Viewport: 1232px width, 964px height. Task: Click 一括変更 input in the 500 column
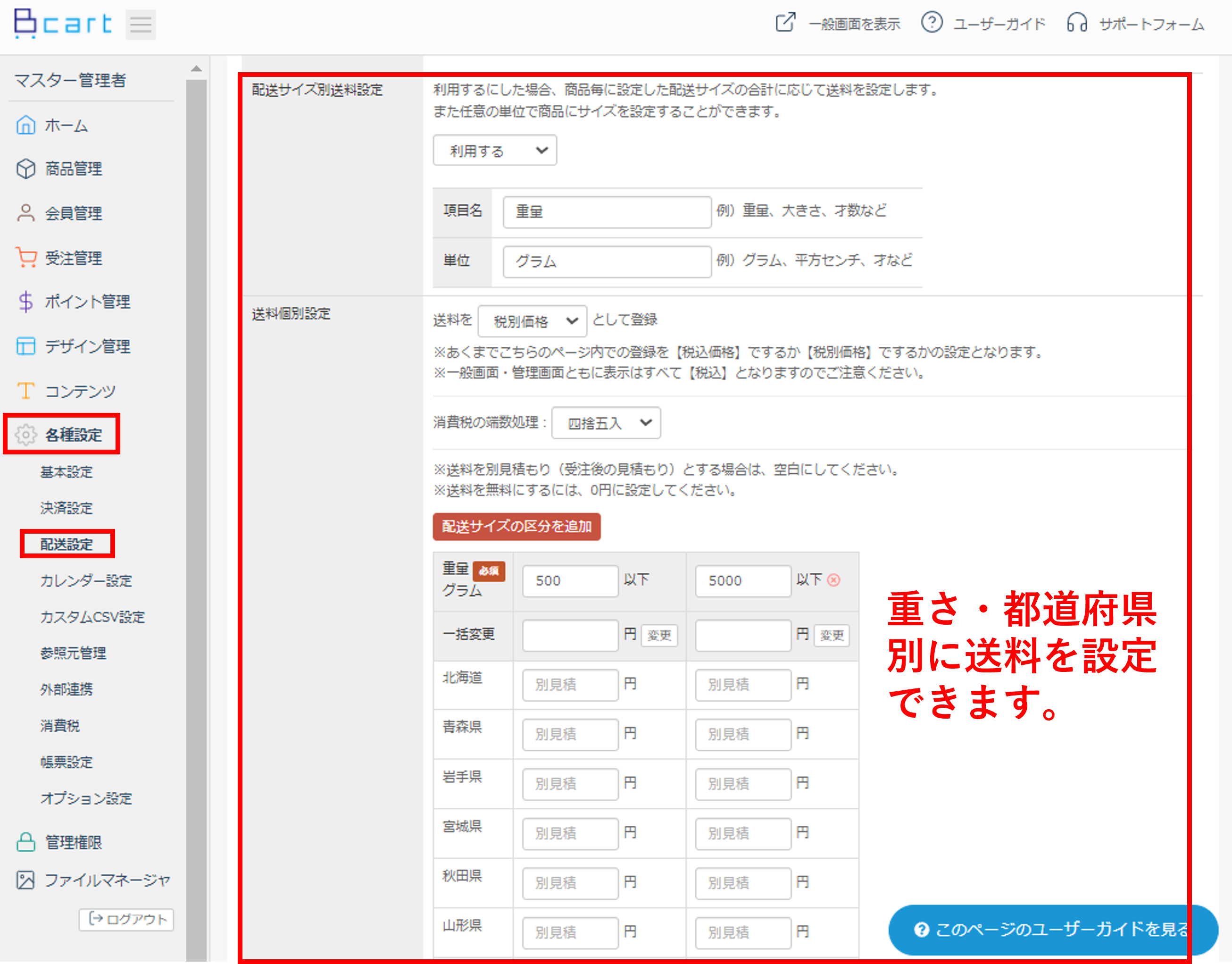pyautogui.click(x=570, y=636)
